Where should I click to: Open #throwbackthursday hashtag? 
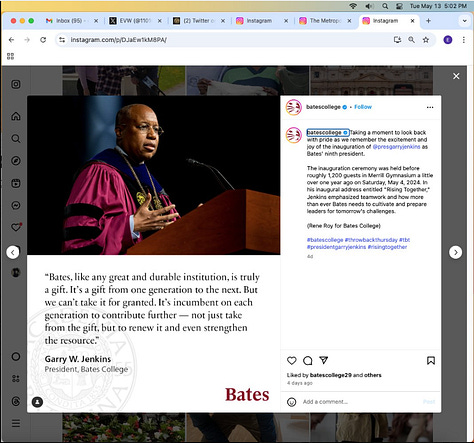(x=371, y=240)
